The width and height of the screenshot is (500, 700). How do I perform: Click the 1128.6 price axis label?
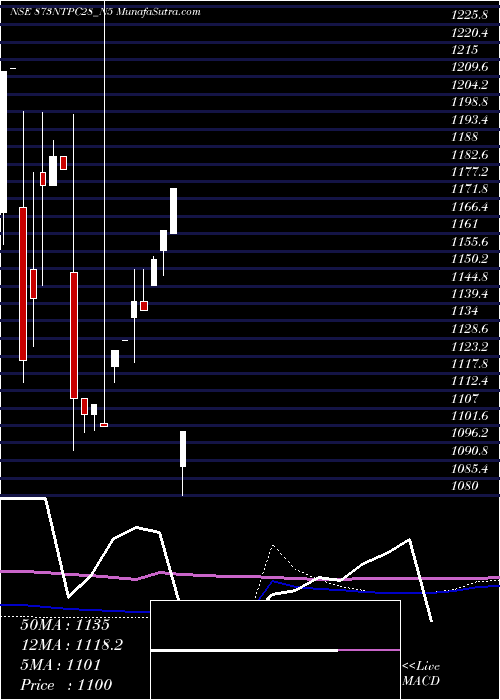click(469, 329)
